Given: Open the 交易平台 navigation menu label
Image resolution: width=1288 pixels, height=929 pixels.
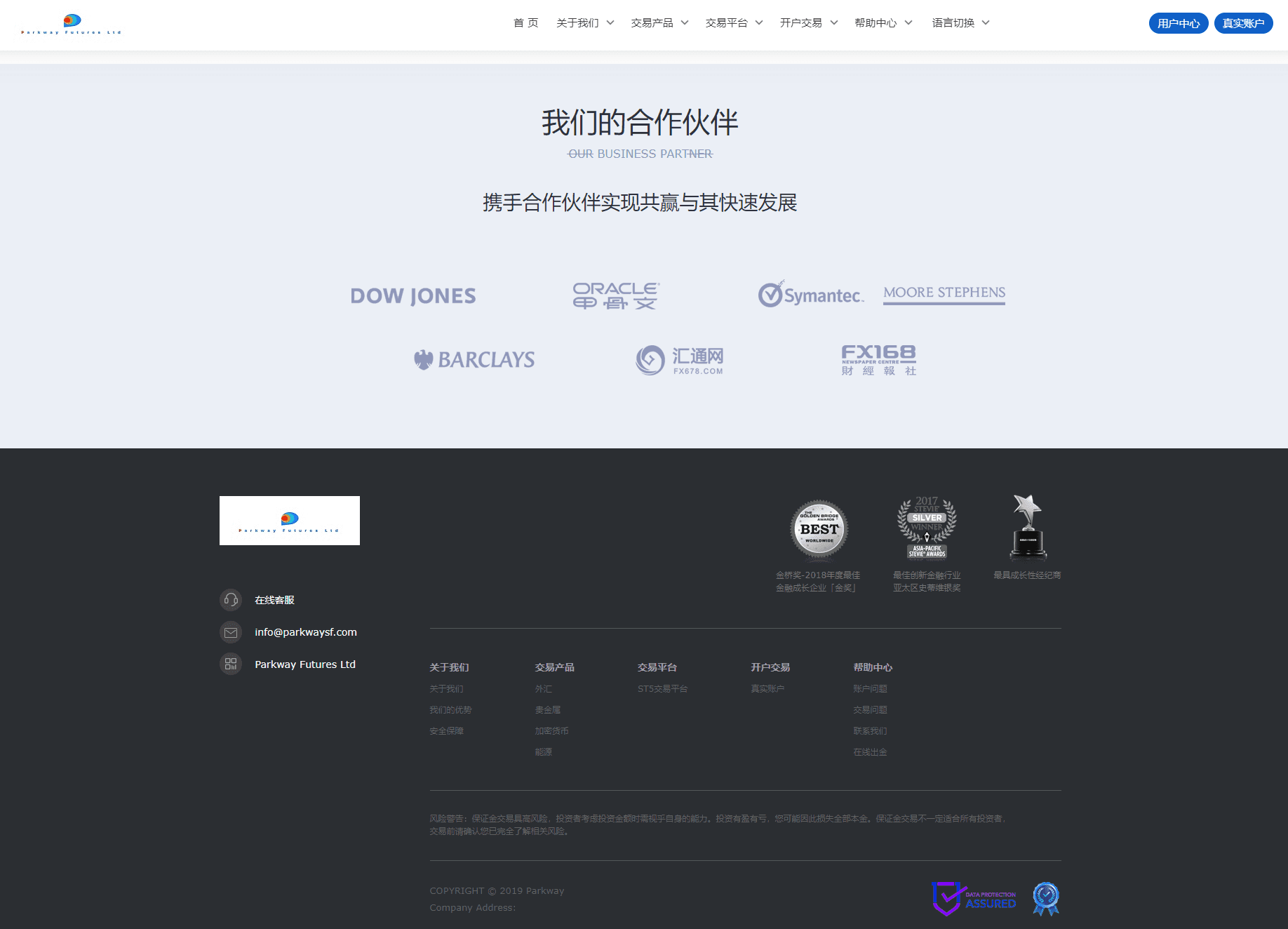Looking at the screenshot, I should tap(727, 23).
